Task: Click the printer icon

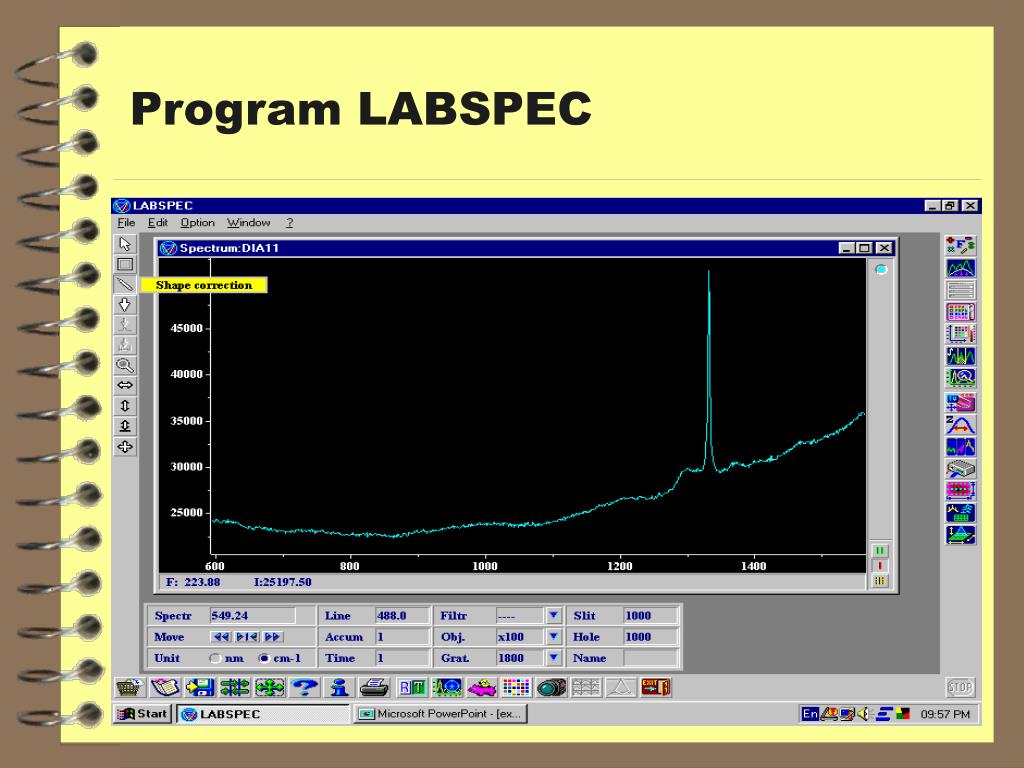Action: click(374, 687)
